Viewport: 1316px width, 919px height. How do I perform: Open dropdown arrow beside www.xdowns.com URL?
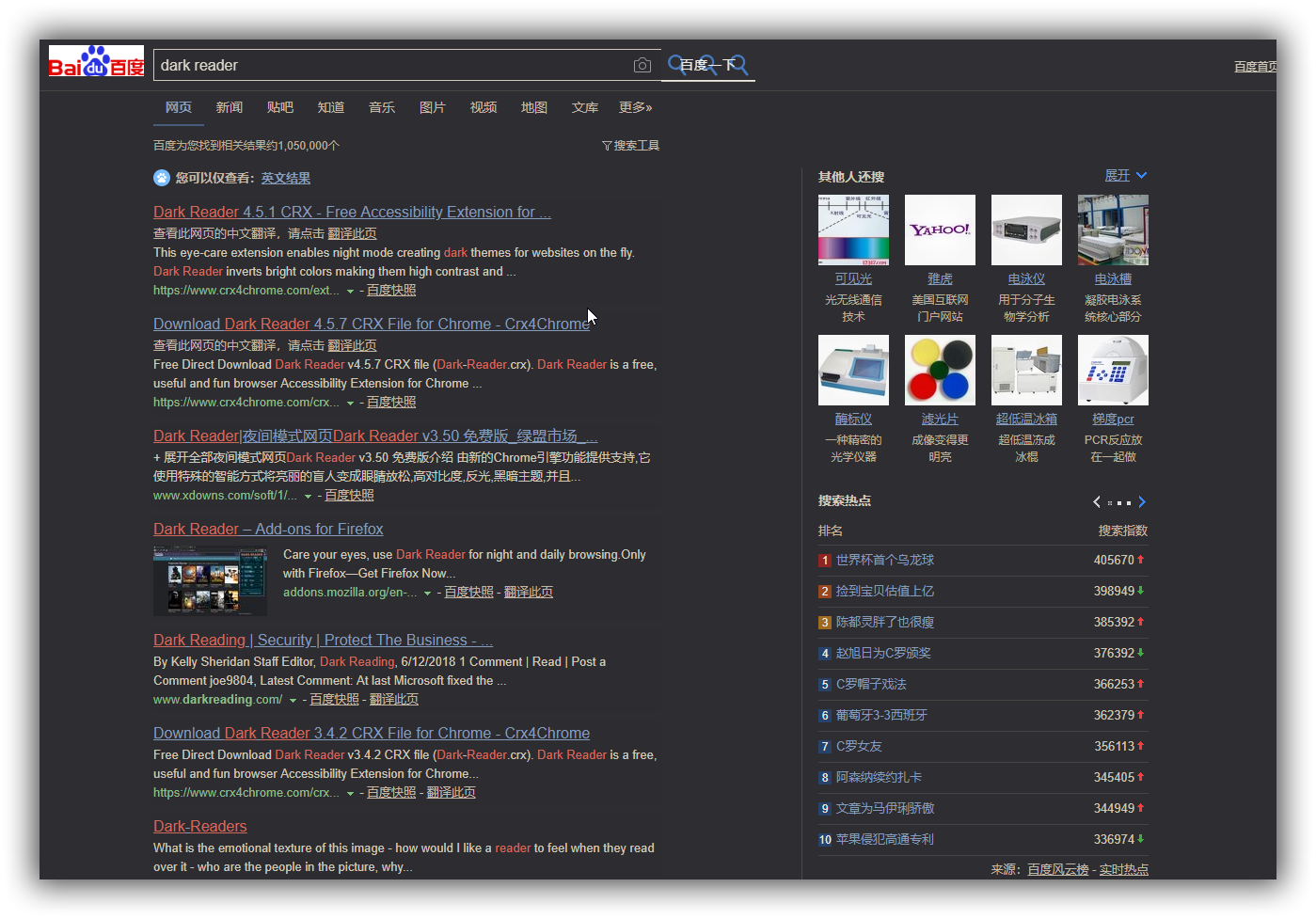point(308,497)
